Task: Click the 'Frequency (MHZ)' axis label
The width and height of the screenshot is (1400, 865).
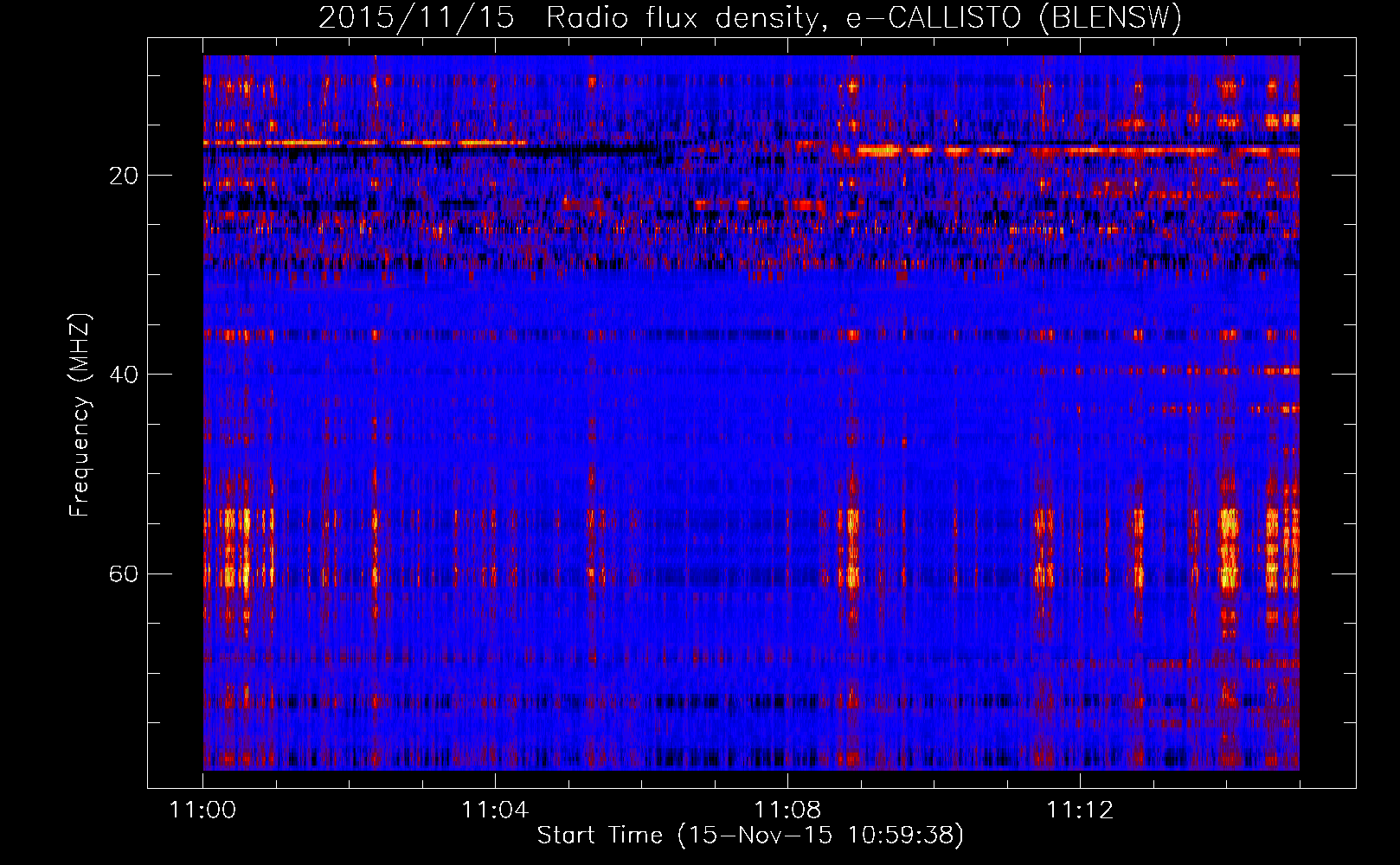Action: [80, 416]
